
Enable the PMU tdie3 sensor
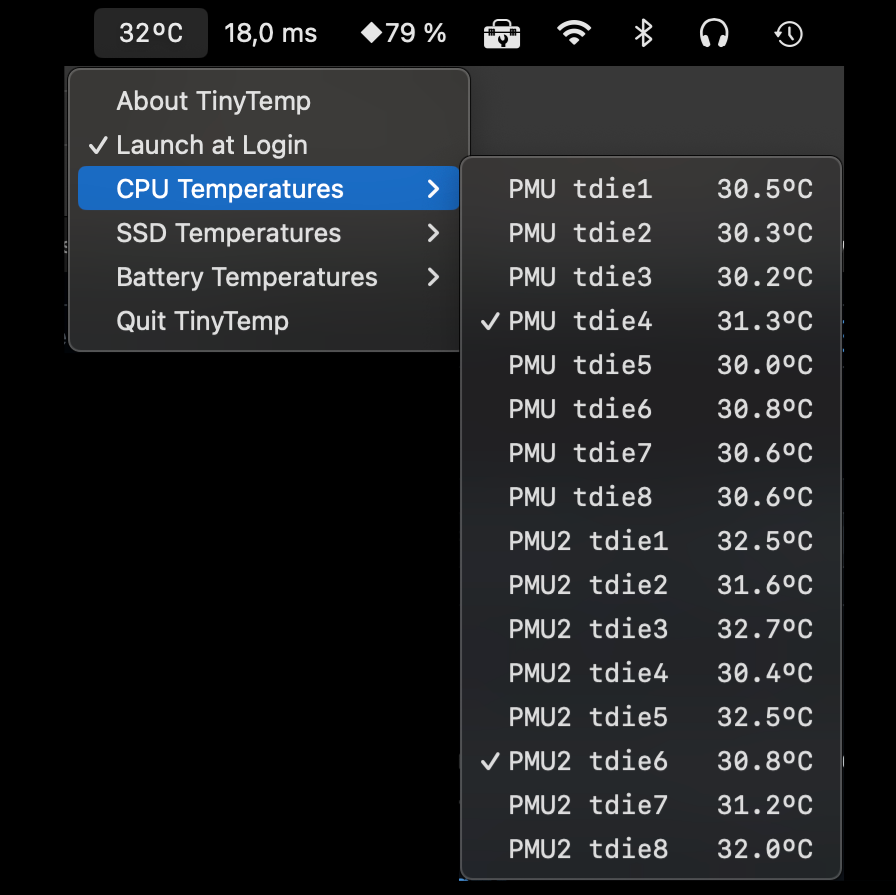[651, 277]
